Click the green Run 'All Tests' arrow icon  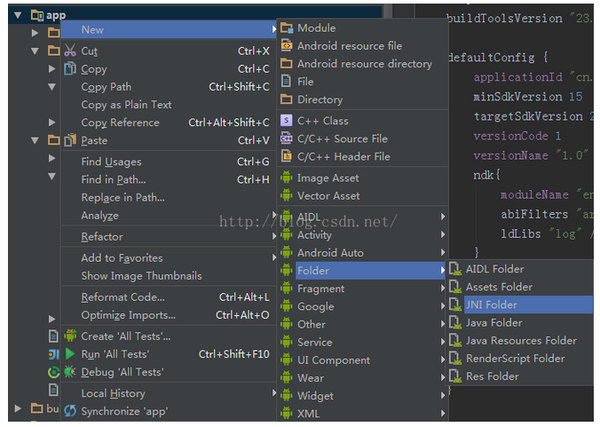pos(70,354)
